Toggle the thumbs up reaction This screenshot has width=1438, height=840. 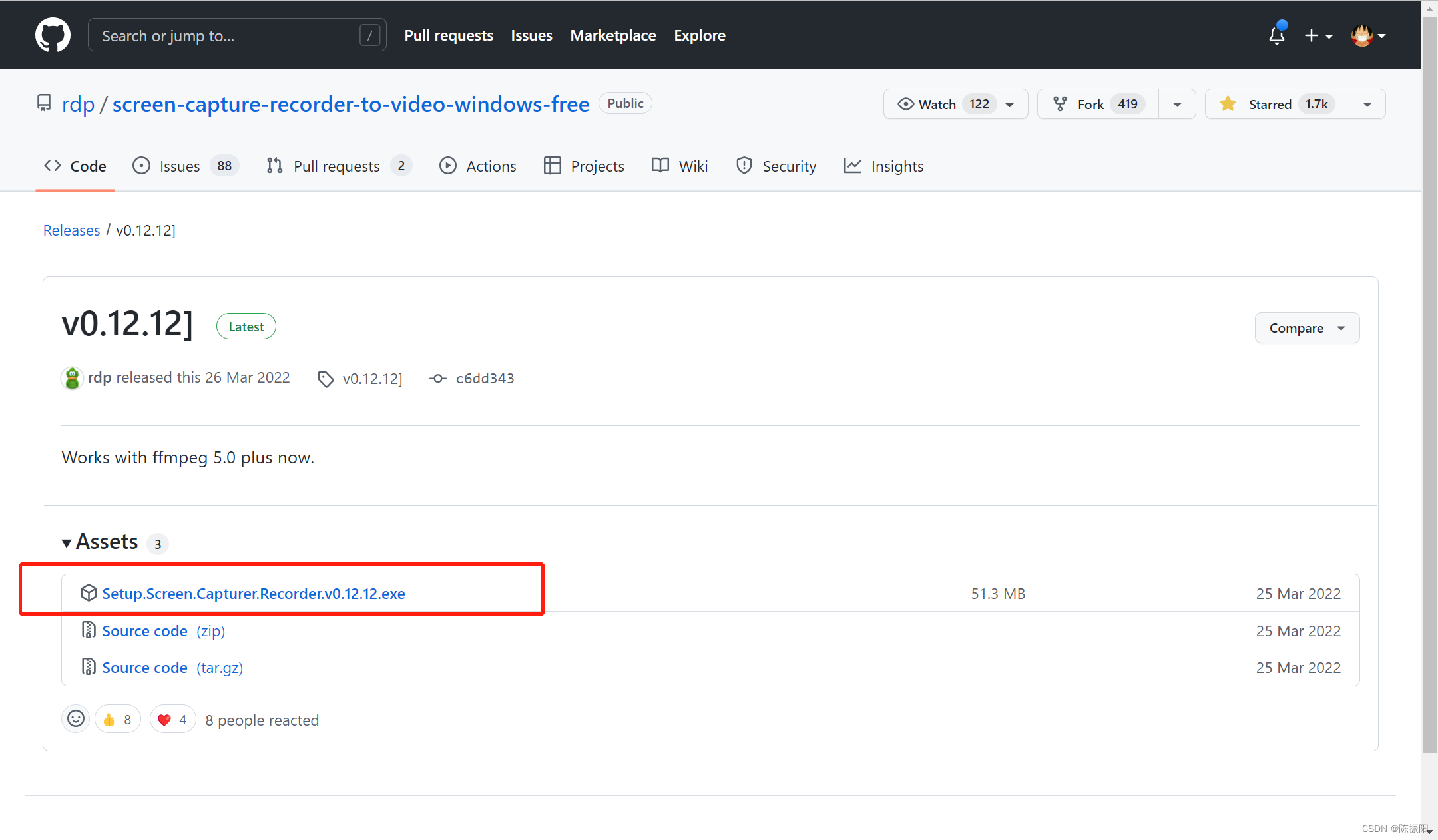tap(118, 718)
